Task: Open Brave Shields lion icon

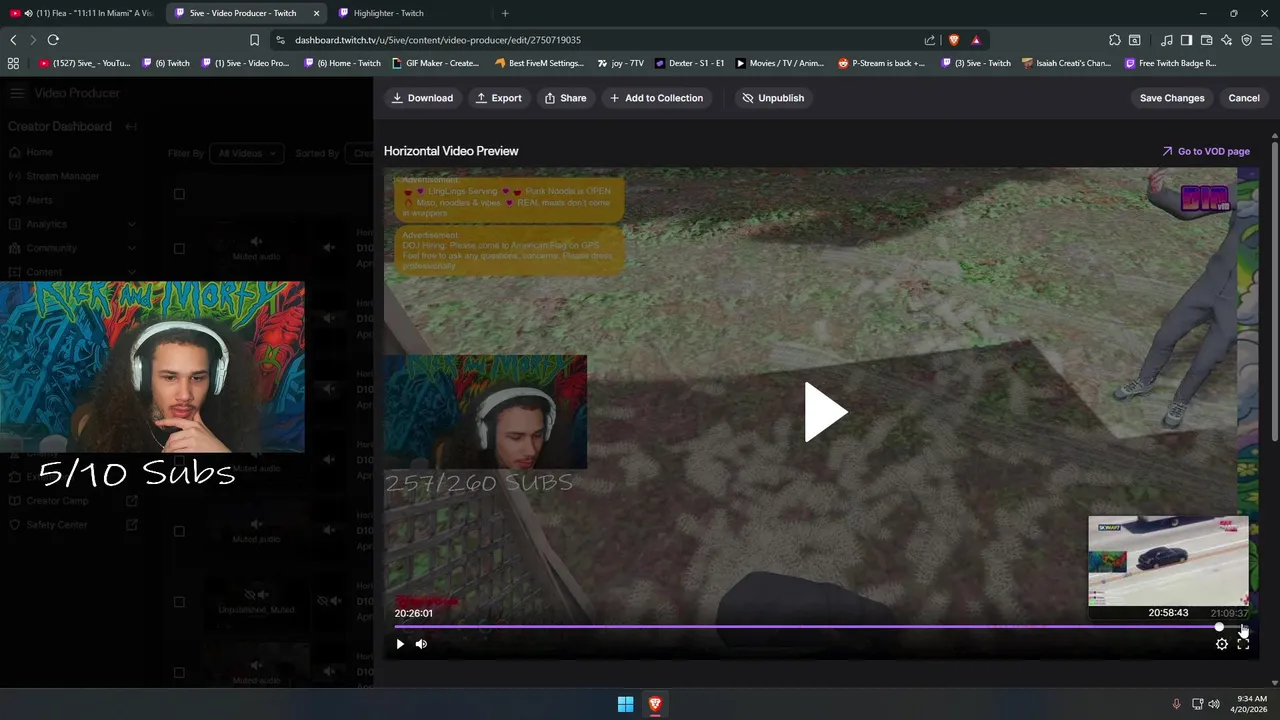Action: tap(953, 40)
